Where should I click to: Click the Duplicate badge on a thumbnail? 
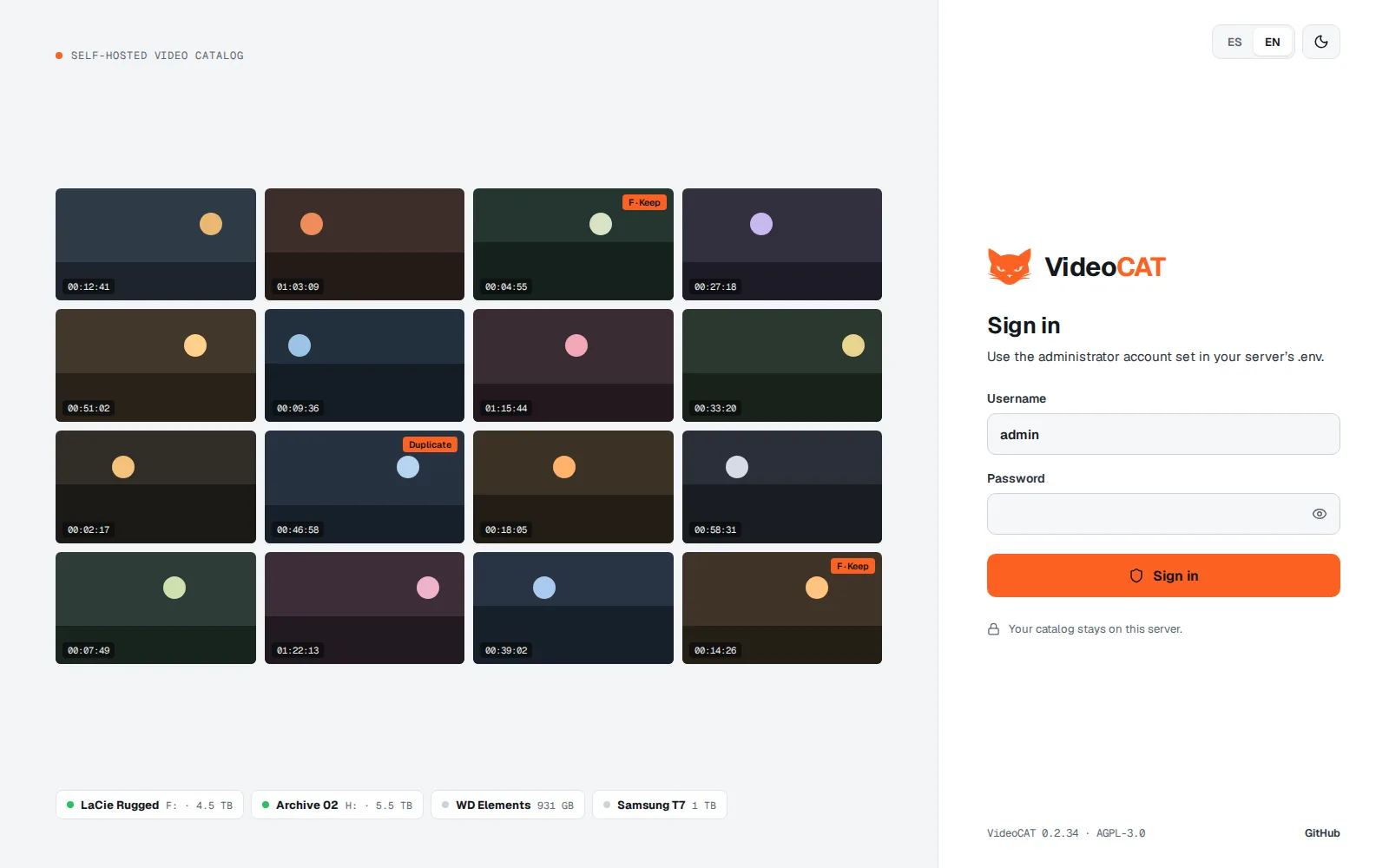tap(431, 444)
